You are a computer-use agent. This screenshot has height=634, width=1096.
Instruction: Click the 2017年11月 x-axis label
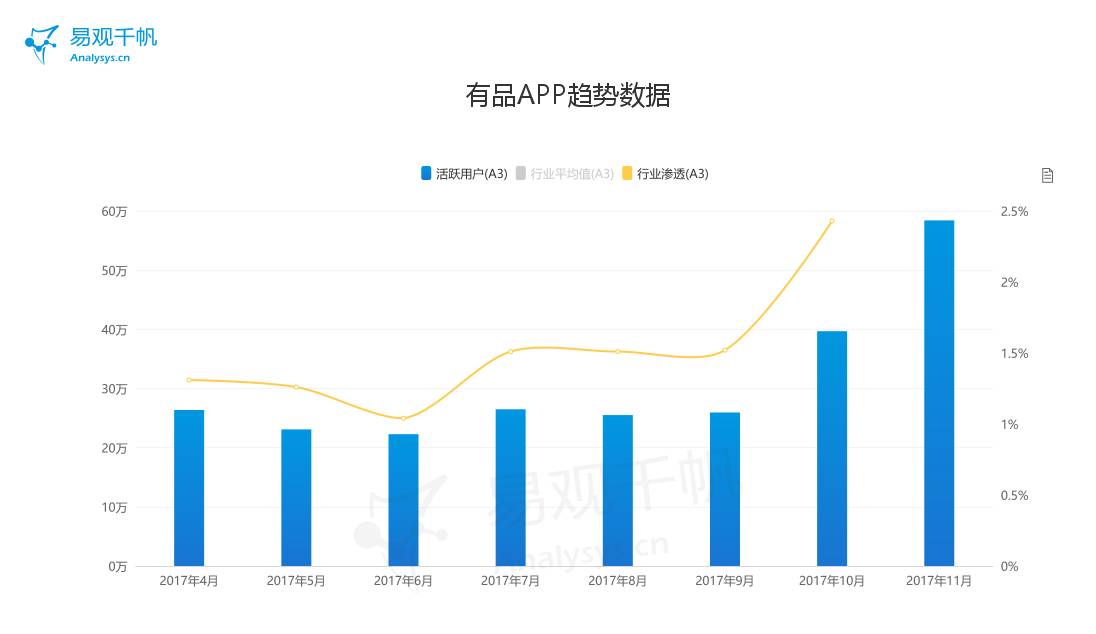coord(939,581)
